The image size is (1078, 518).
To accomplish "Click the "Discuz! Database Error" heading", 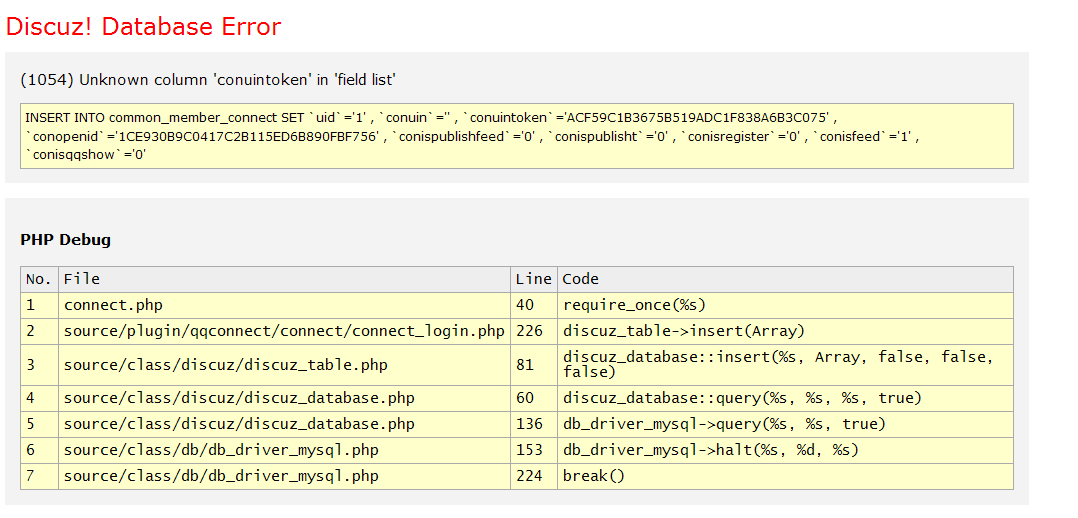I will pyautogui.click(x=143, y=27).
